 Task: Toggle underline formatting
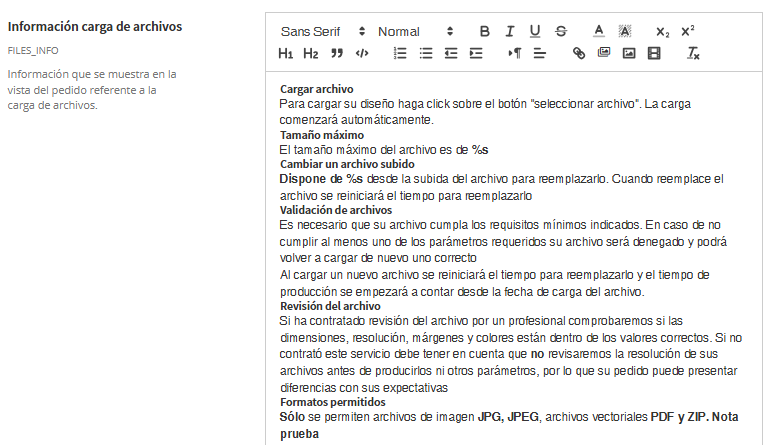pos(535,32)
